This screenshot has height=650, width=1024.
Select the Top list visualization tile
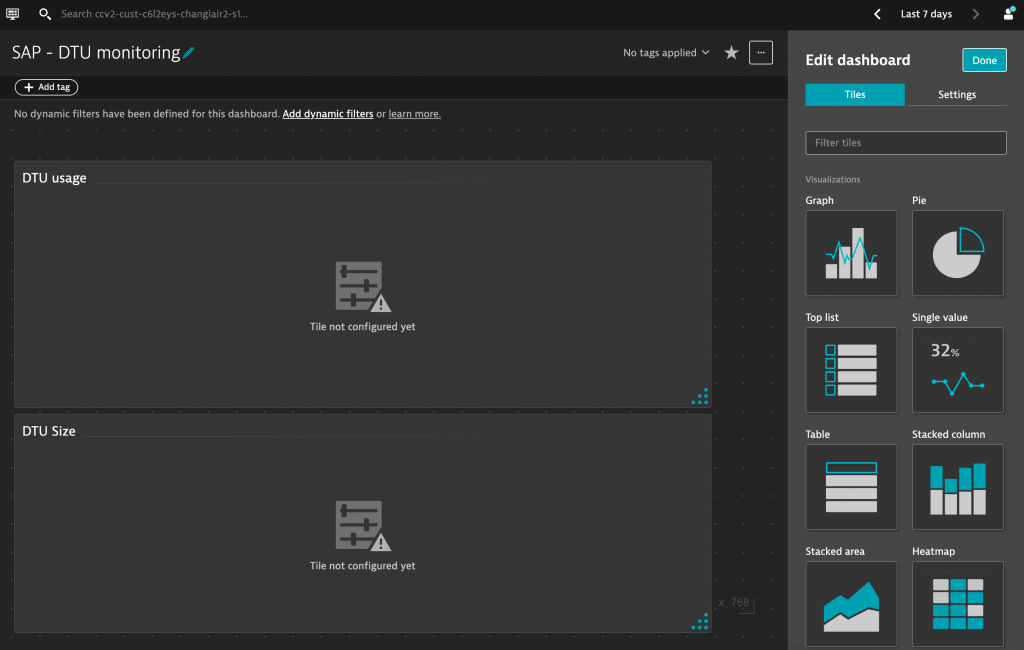851,370
